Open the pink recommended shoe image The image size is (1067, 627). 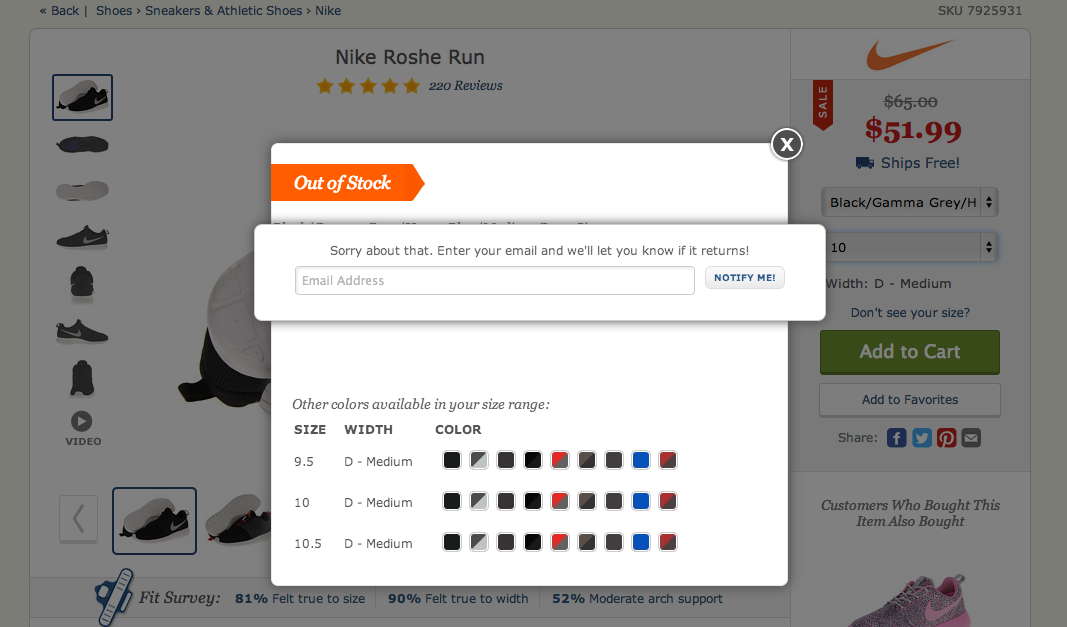(x=908, y=600)
